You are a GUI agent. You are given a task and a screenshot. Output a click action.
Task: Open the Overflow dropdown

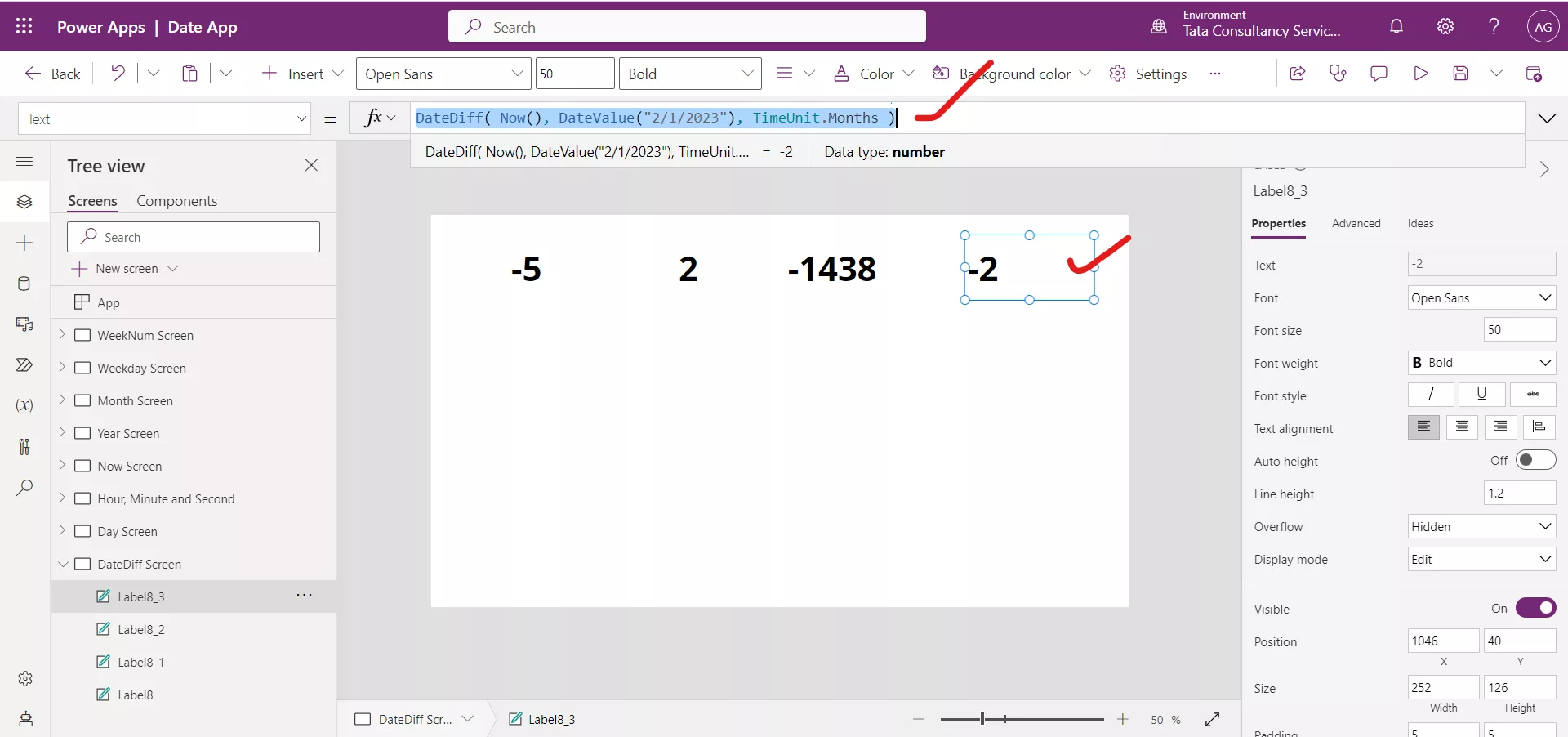(1481, 526)
